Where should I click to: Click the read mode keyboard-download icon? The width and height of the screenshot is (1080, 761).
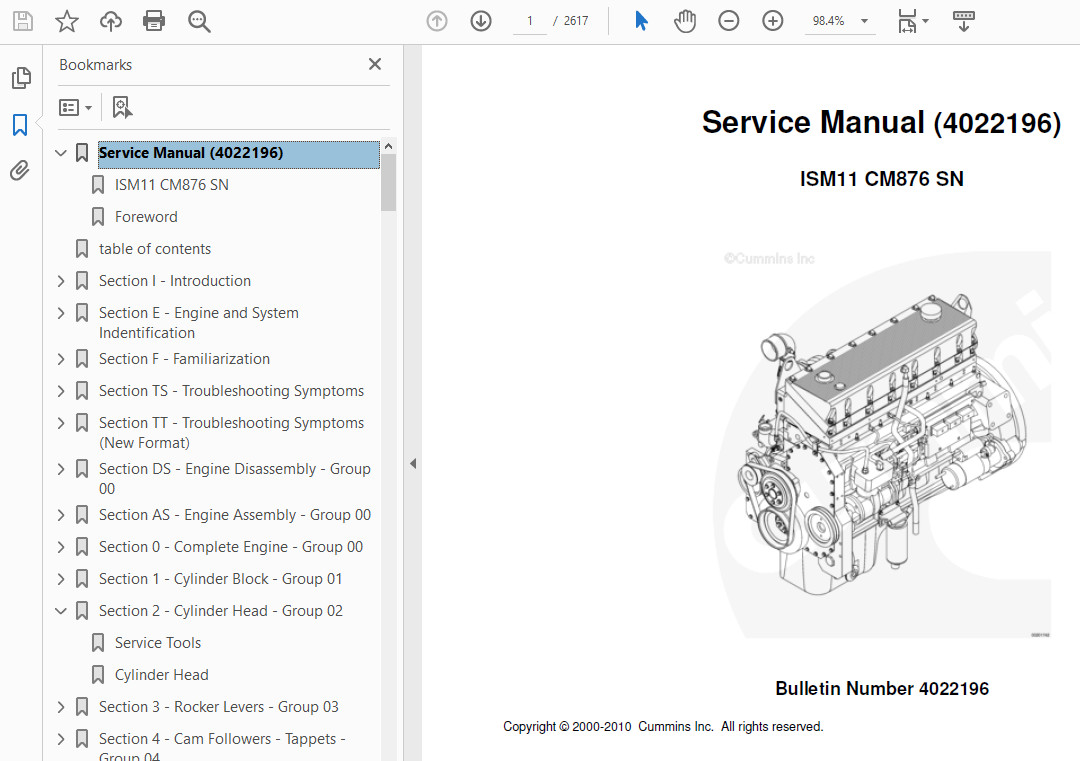tap(964, 21)
